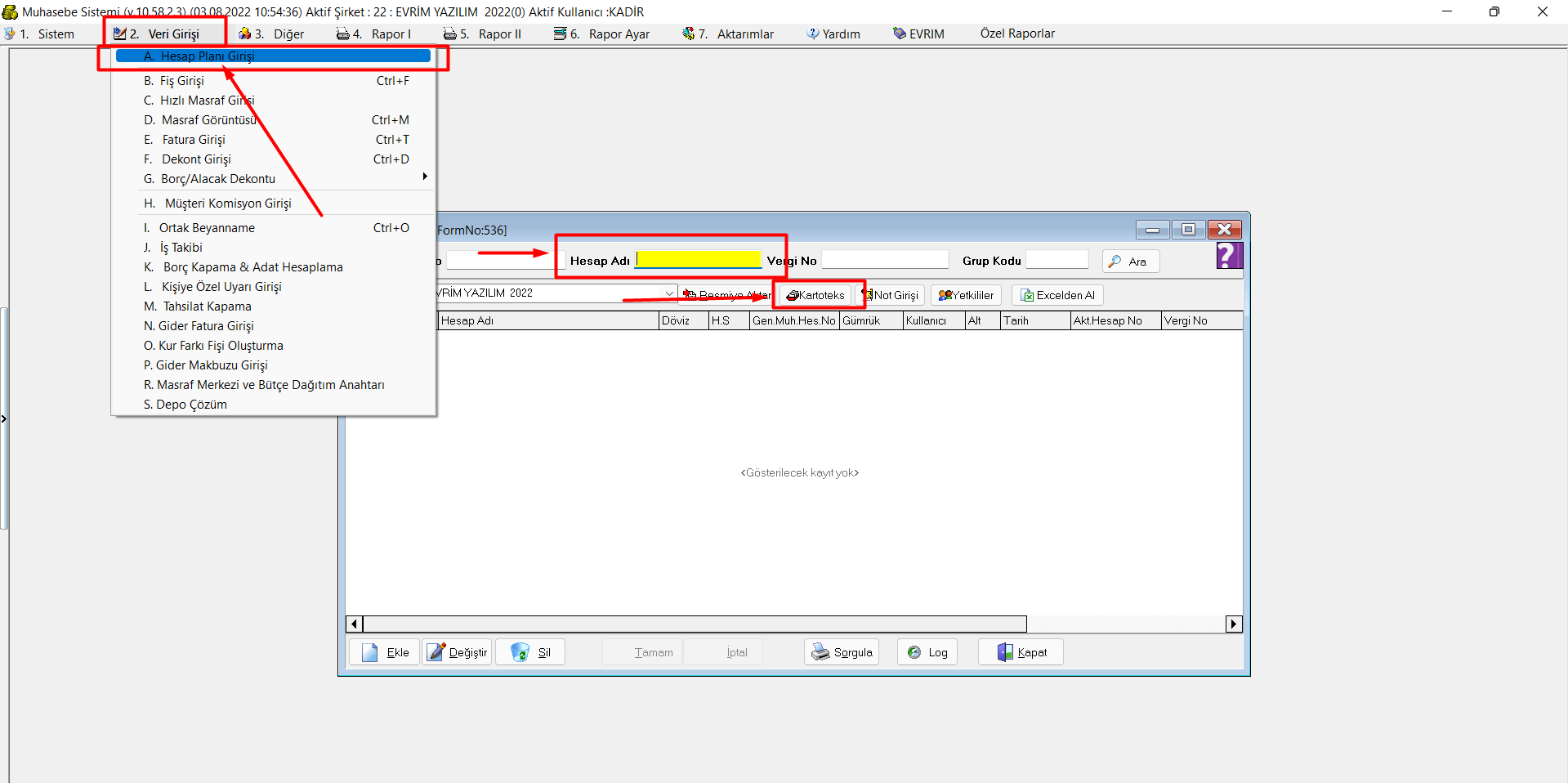Click the purple help question mark icon

1229,256
